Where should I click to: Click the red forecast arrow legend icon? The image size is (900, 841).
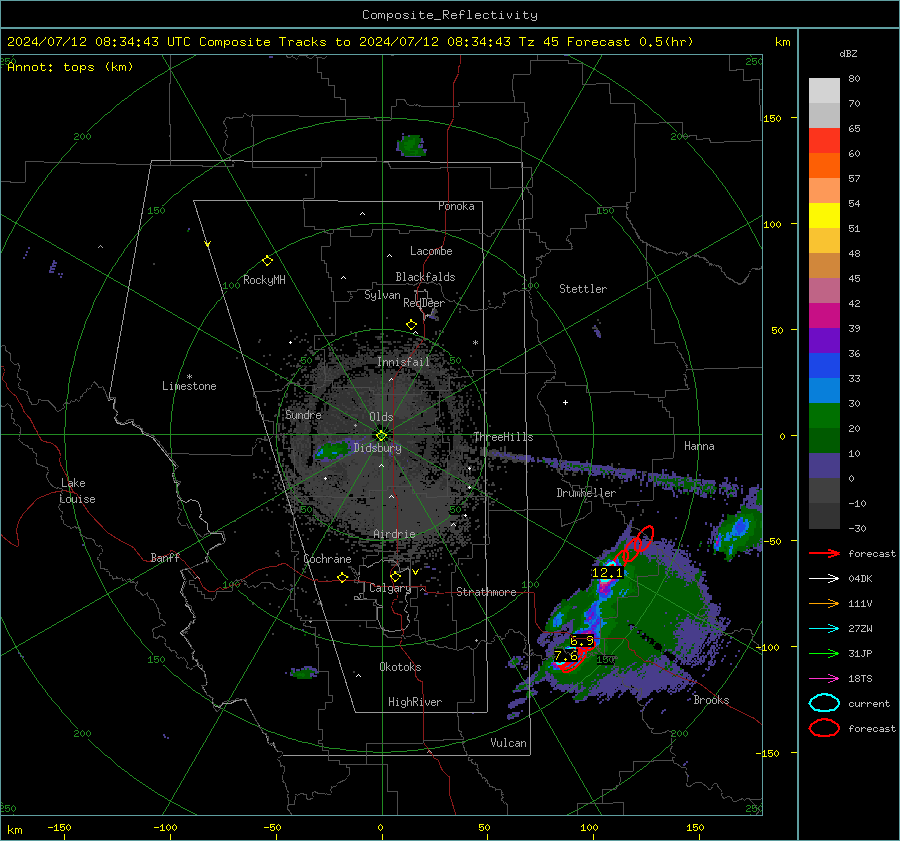coord(824,553)
